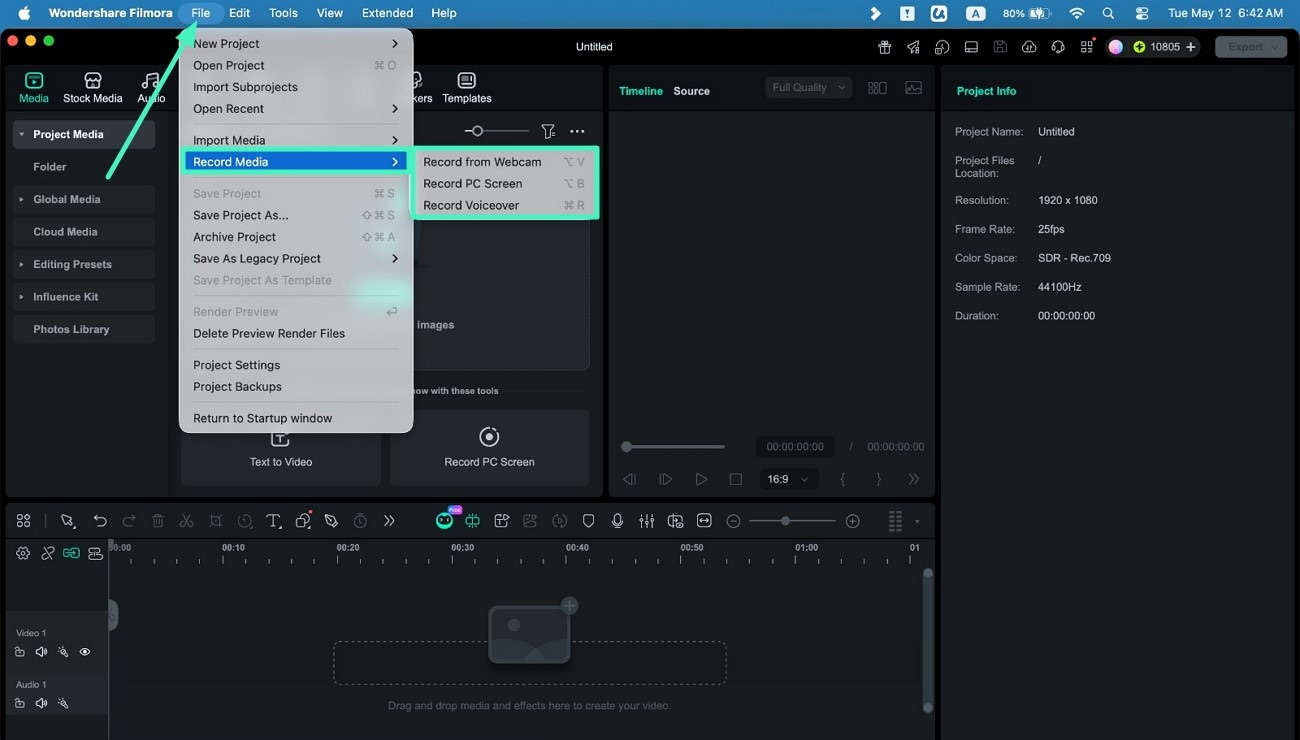1300x740 pixels.
Task: Mute the Audio 1 track
Action: pos(41,703)
